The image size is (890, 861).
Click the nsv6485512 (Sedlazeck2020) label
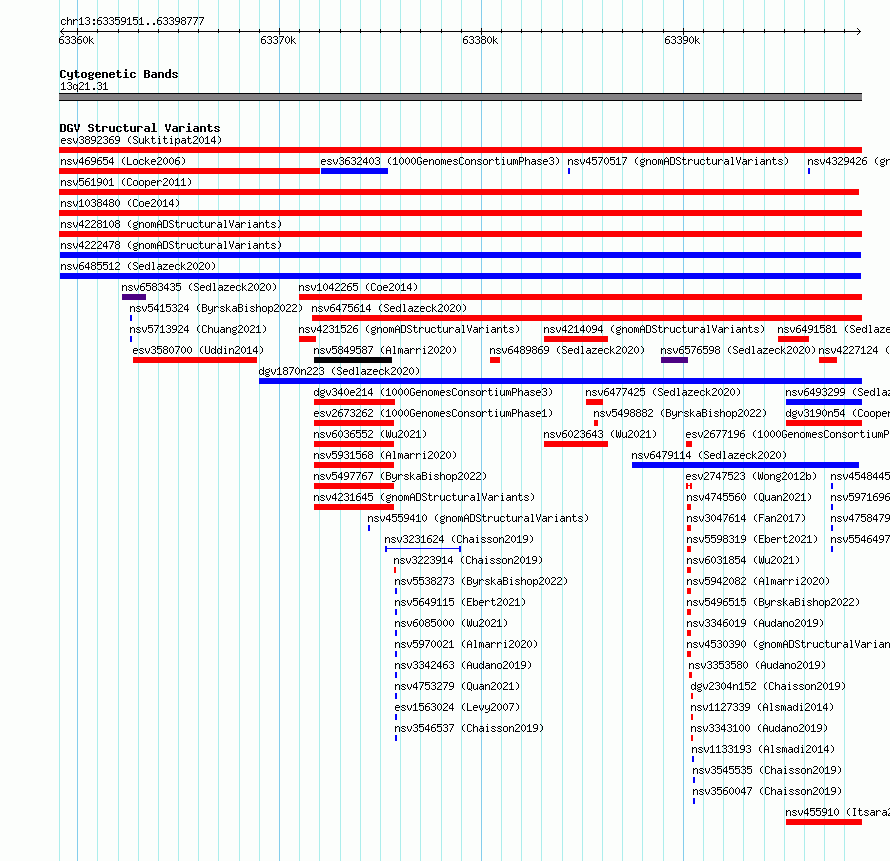point(138,266)
